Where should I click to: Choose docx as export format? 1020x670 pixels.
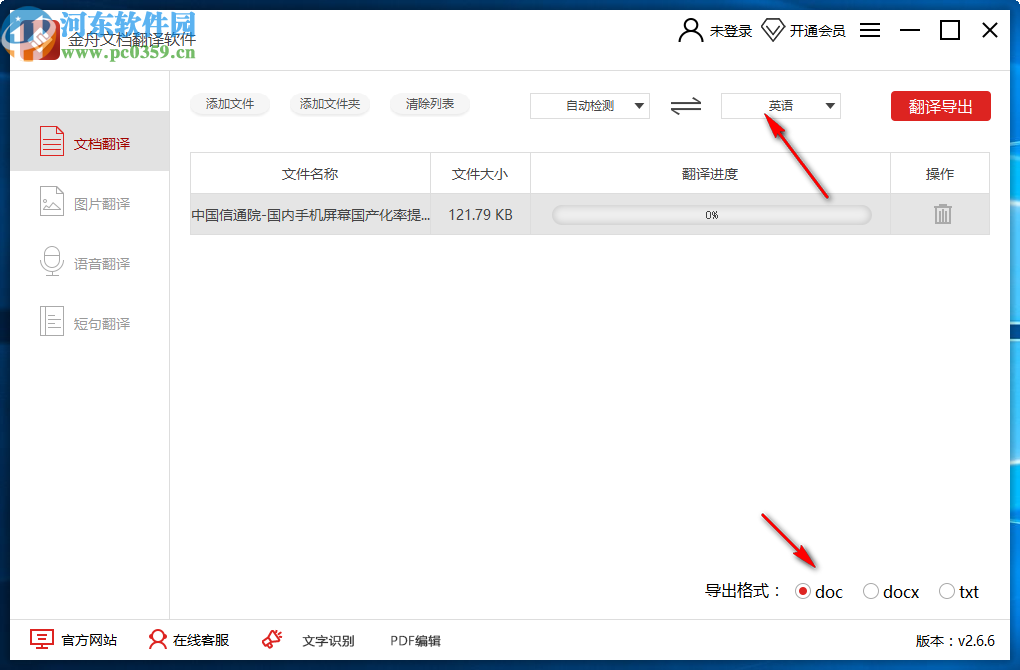[x=870, y=591]
